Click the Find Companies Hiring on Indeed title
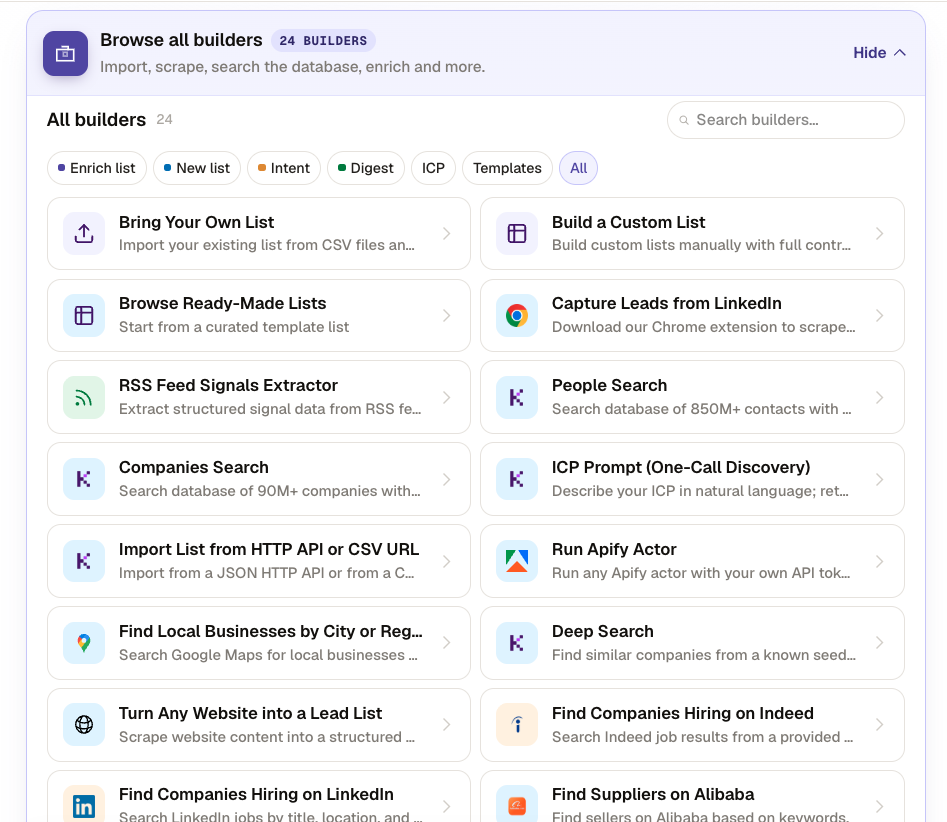This screenshot has width=947, height=822. tap(683, 713)
